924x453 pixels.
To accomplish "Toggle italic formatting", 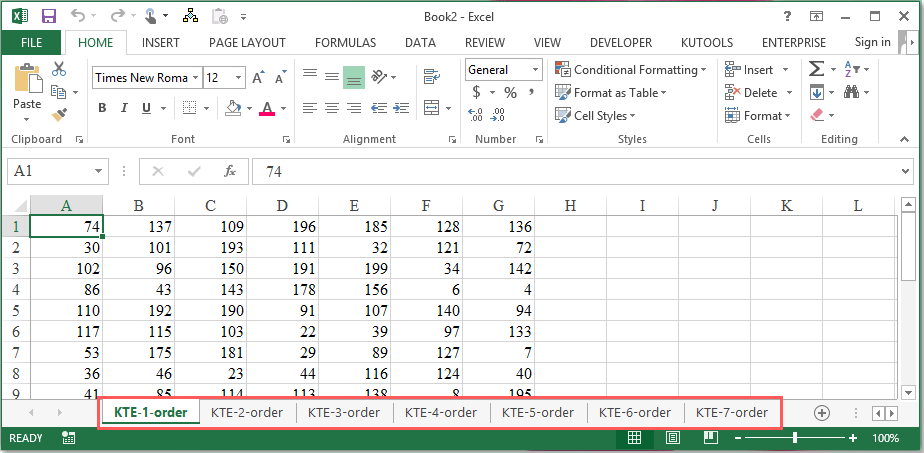I will click(x=125, y=108).
